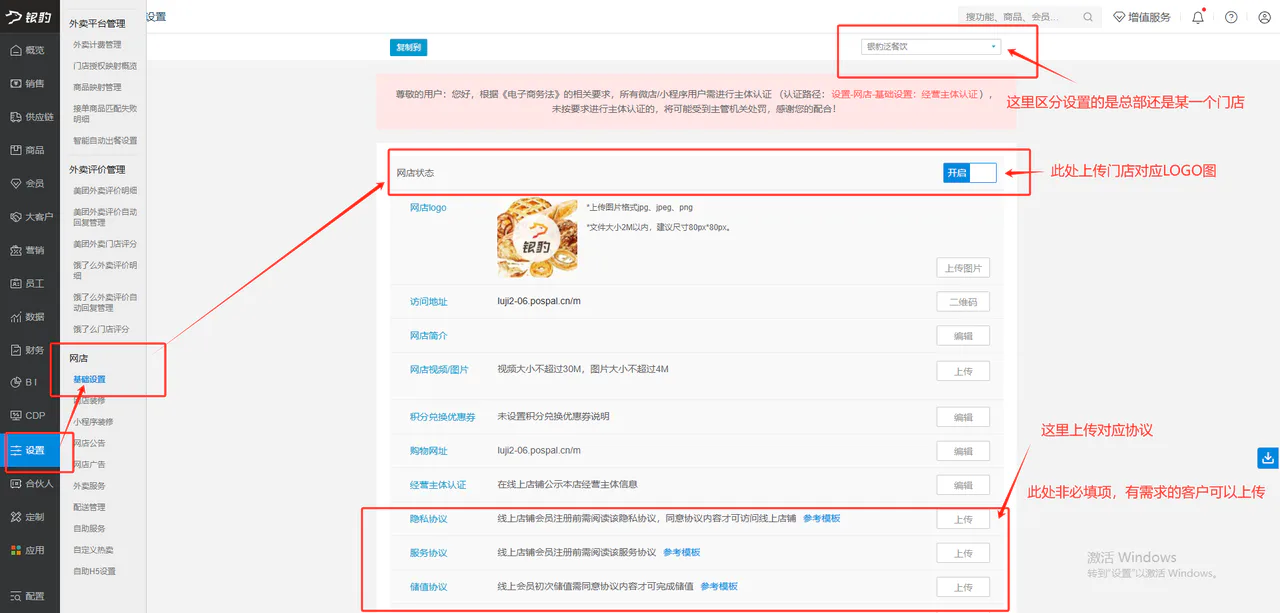Select 设置 settings in the sidebar
The height and width of the screenshot is (613, 1280).
[x=30, y=450]
